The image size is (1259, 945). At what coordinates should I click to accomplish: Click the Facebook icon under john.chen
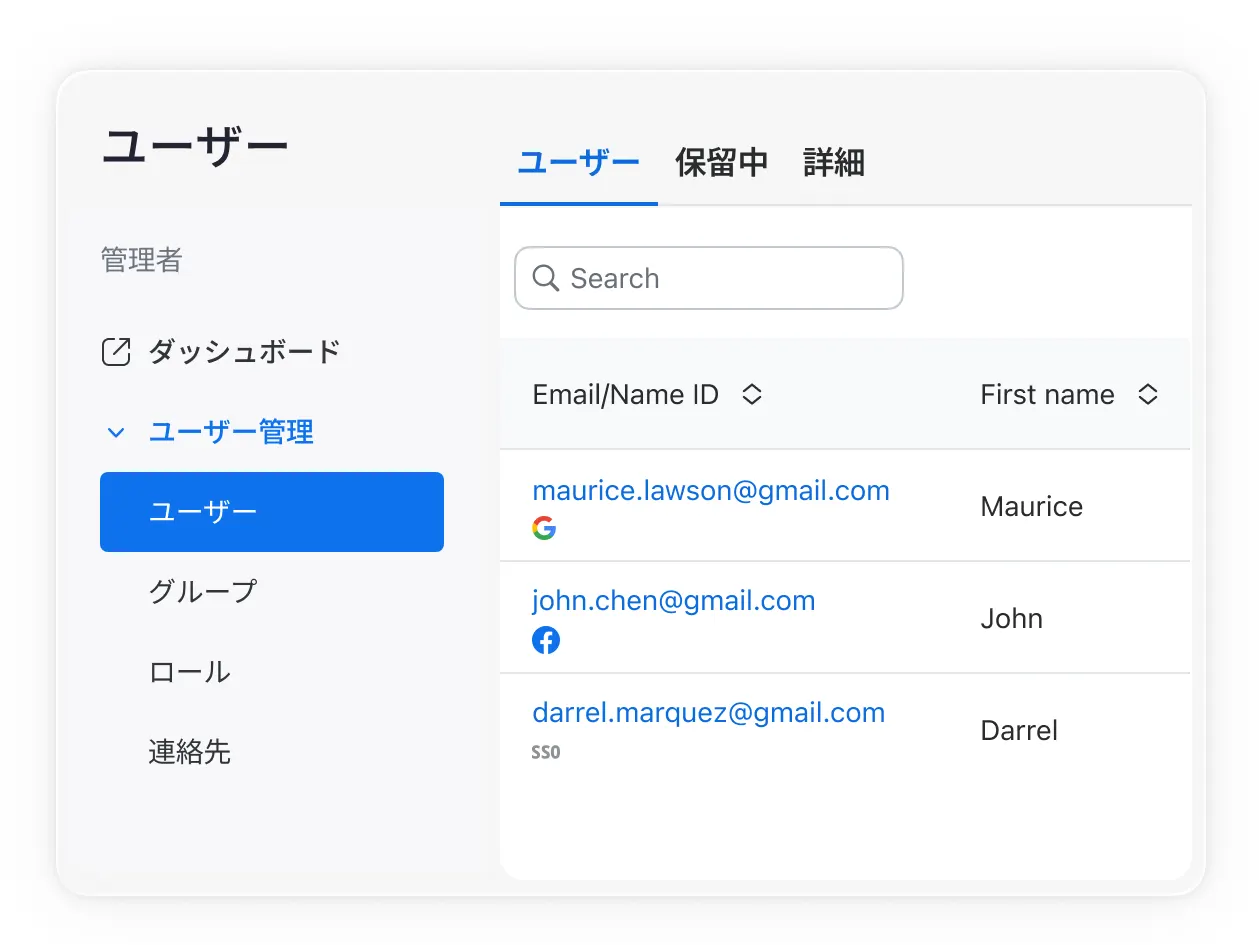pos(546,639)
